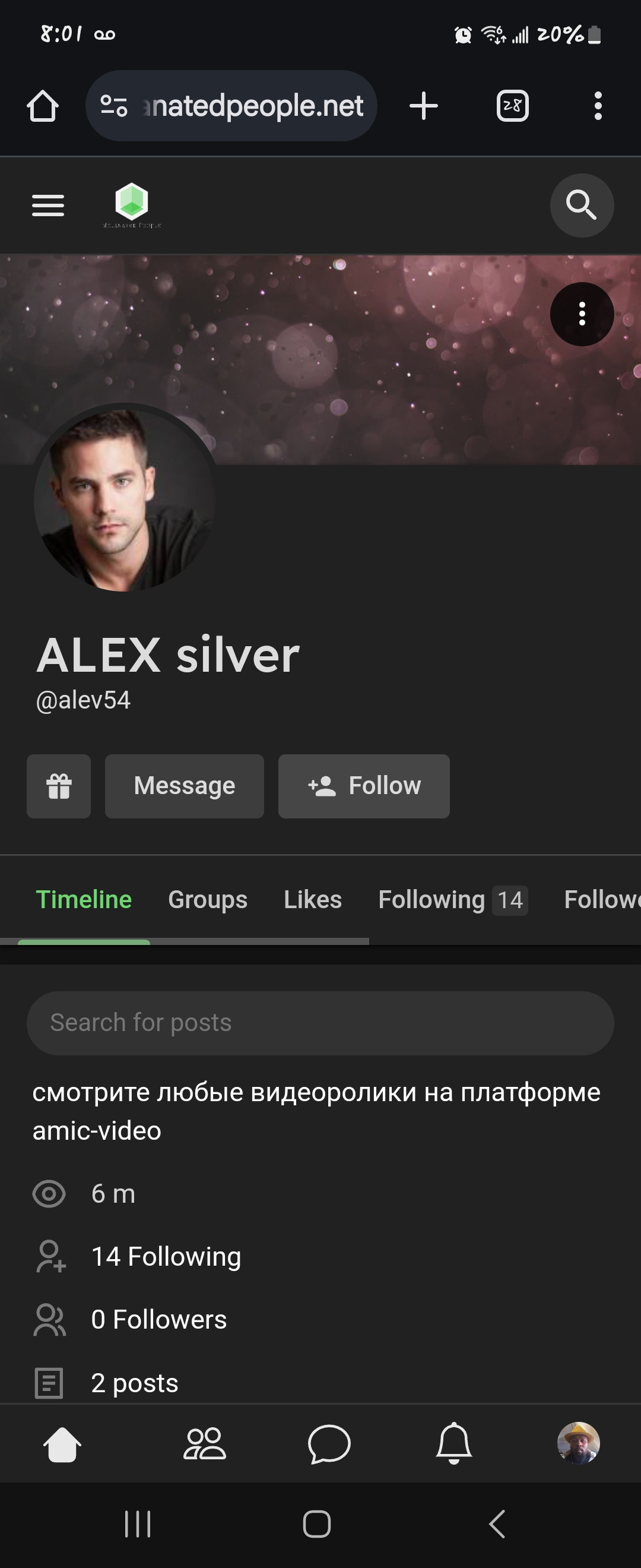Viewport: 641px width, 1568px height.
Task: Check notifications bell icon
Action: coord(453,1443)
